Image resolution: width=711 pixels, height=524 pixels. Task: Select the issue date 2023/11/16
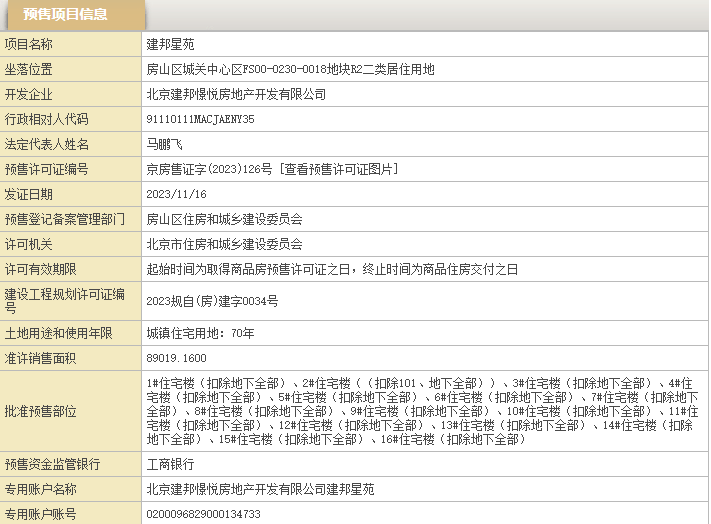(x=176, y=194)
